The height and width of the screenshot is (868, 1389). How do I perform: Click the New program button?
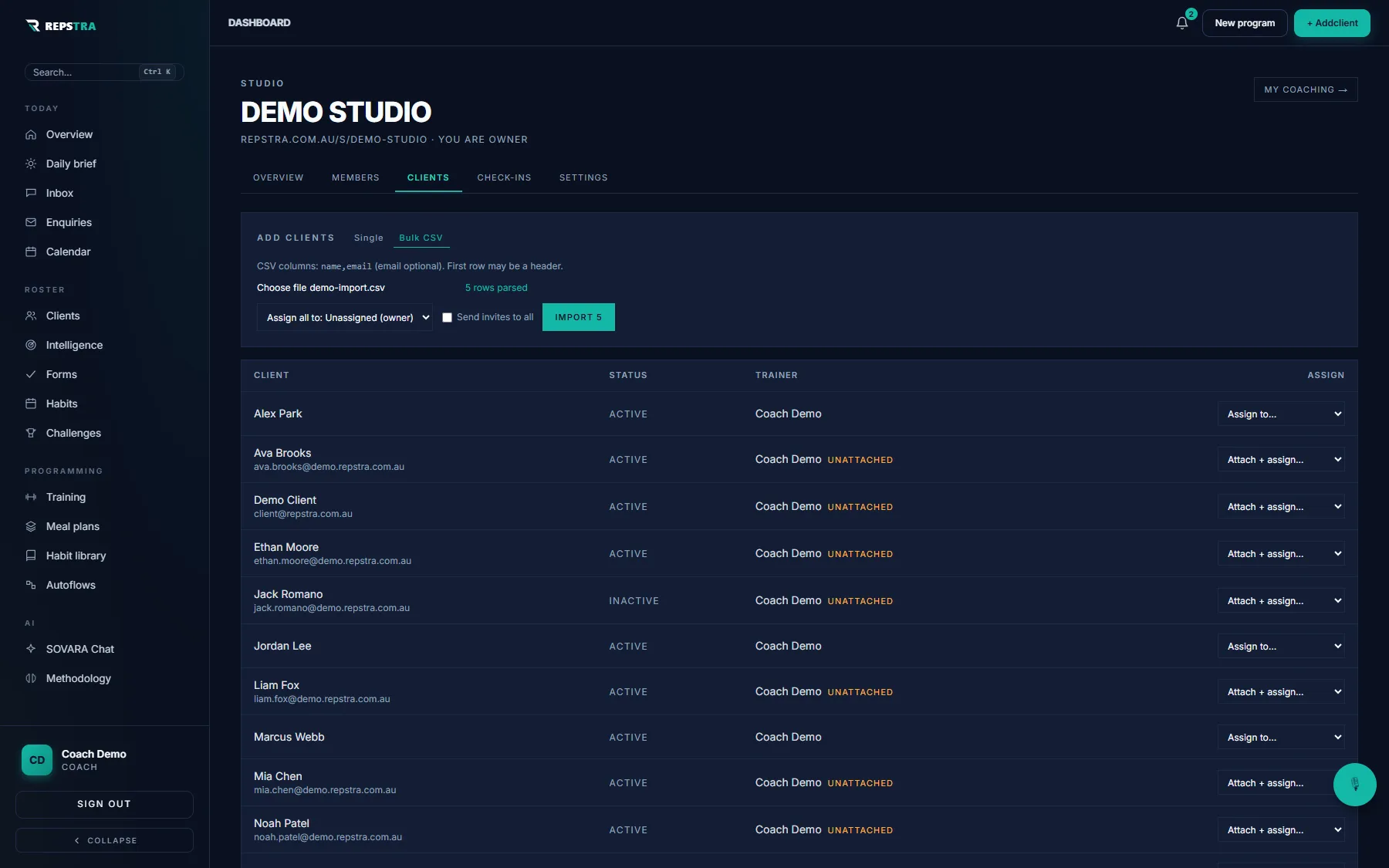click(x=1245, y=23)
